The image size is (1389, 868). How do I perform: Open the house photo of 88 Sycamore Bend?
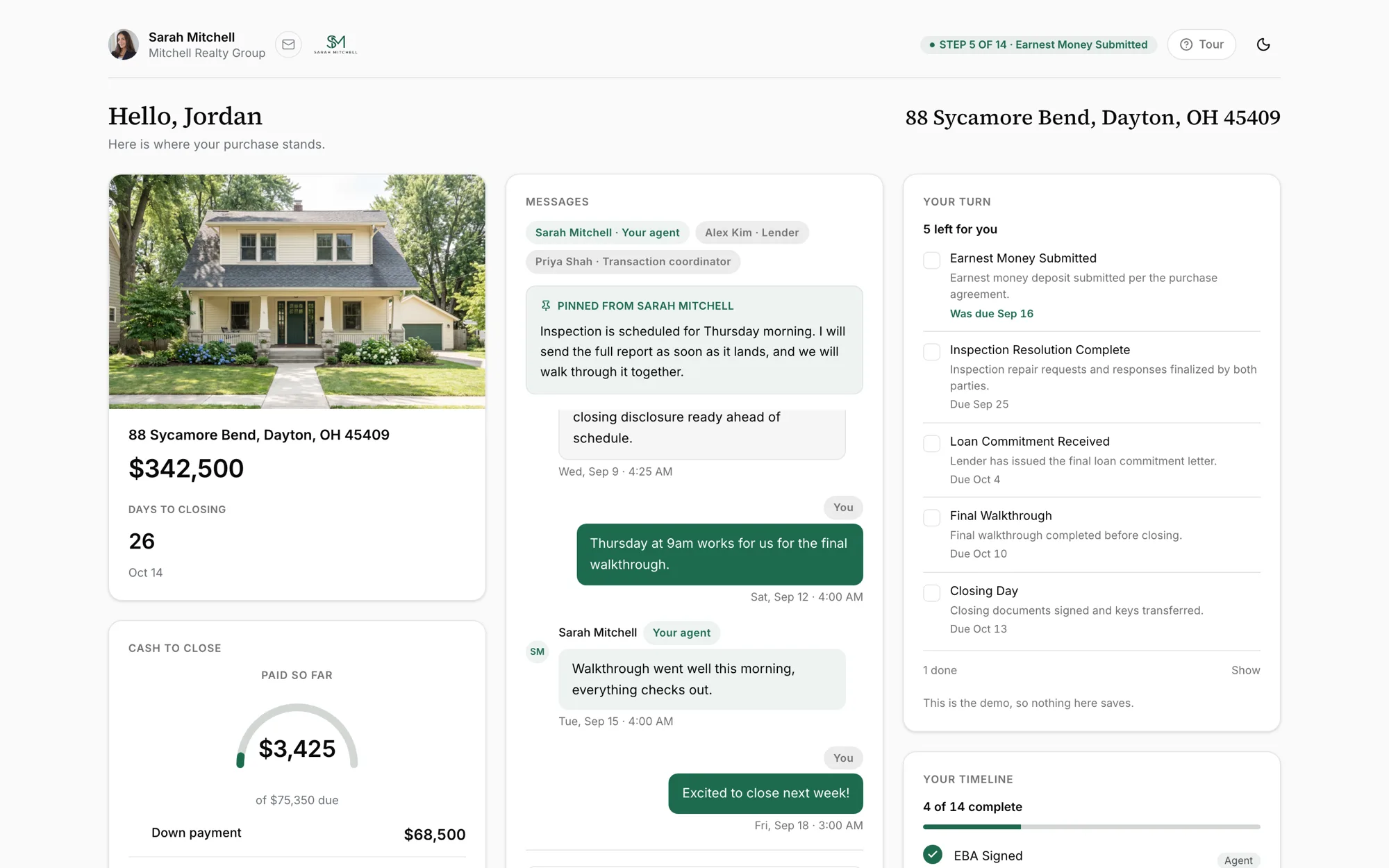click(x=297, y=292)
